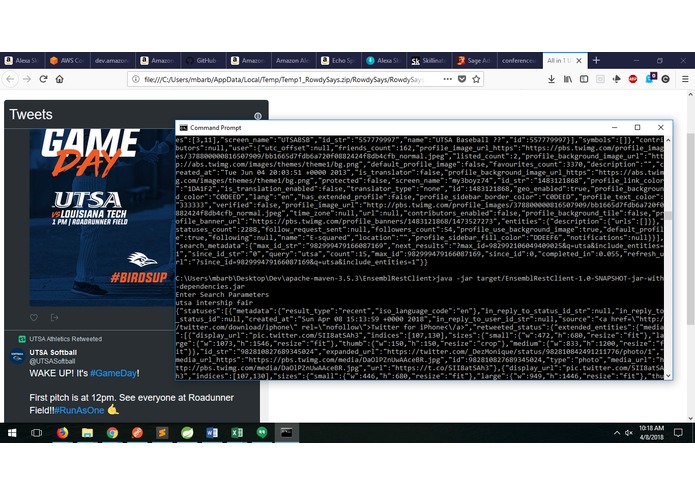Open Hangouts from the taskbar
This screenshot has width=695, height=494.
262,432
